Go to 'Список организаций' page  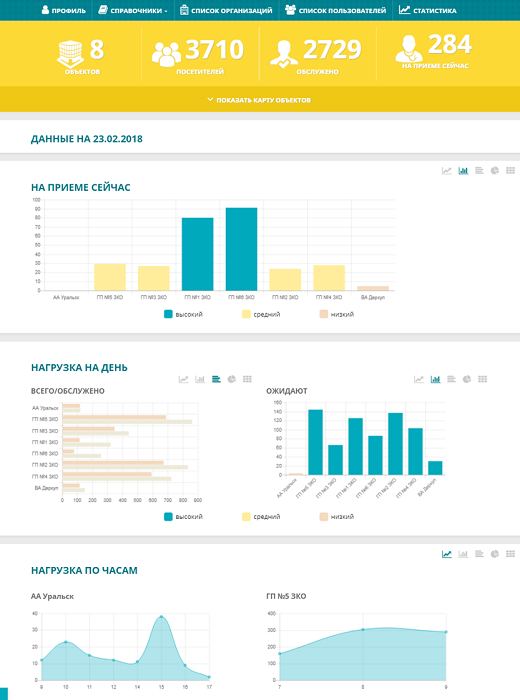pyautogui.click(x=226, y=10)
